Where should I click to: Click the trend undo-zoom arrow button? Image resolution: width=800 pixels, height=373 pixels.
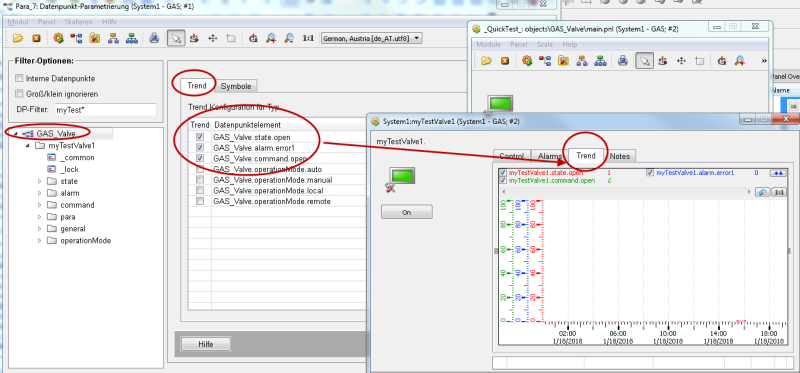(762, 192)
